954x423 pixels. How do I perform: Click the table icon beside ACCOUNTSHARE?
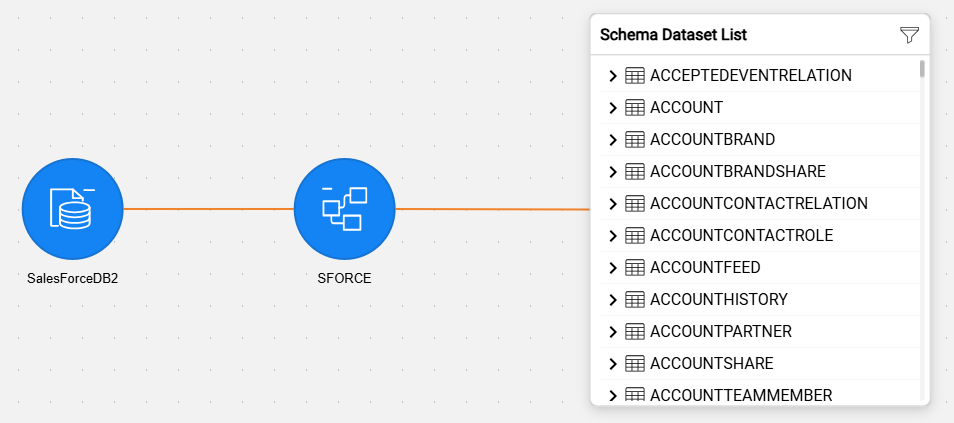635,364
